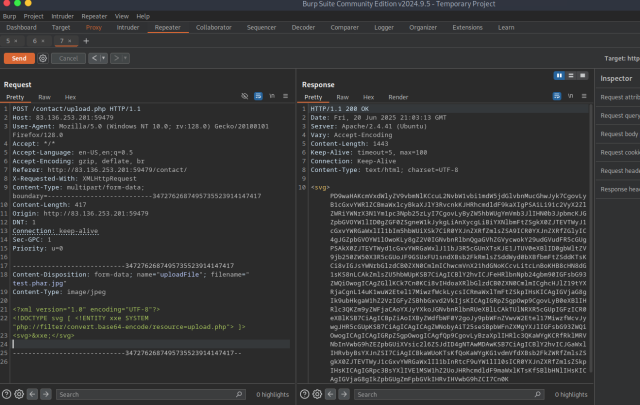Viewport: 640px width, 405px height.
Task: Open the Burp menu
Action: click(x=9, y=16)
